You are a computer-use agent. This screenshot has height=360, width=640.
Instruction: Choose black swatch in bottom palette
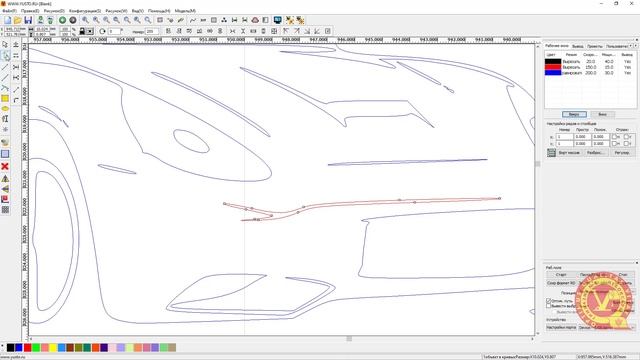pyautogui.click(x=11, y=347)
